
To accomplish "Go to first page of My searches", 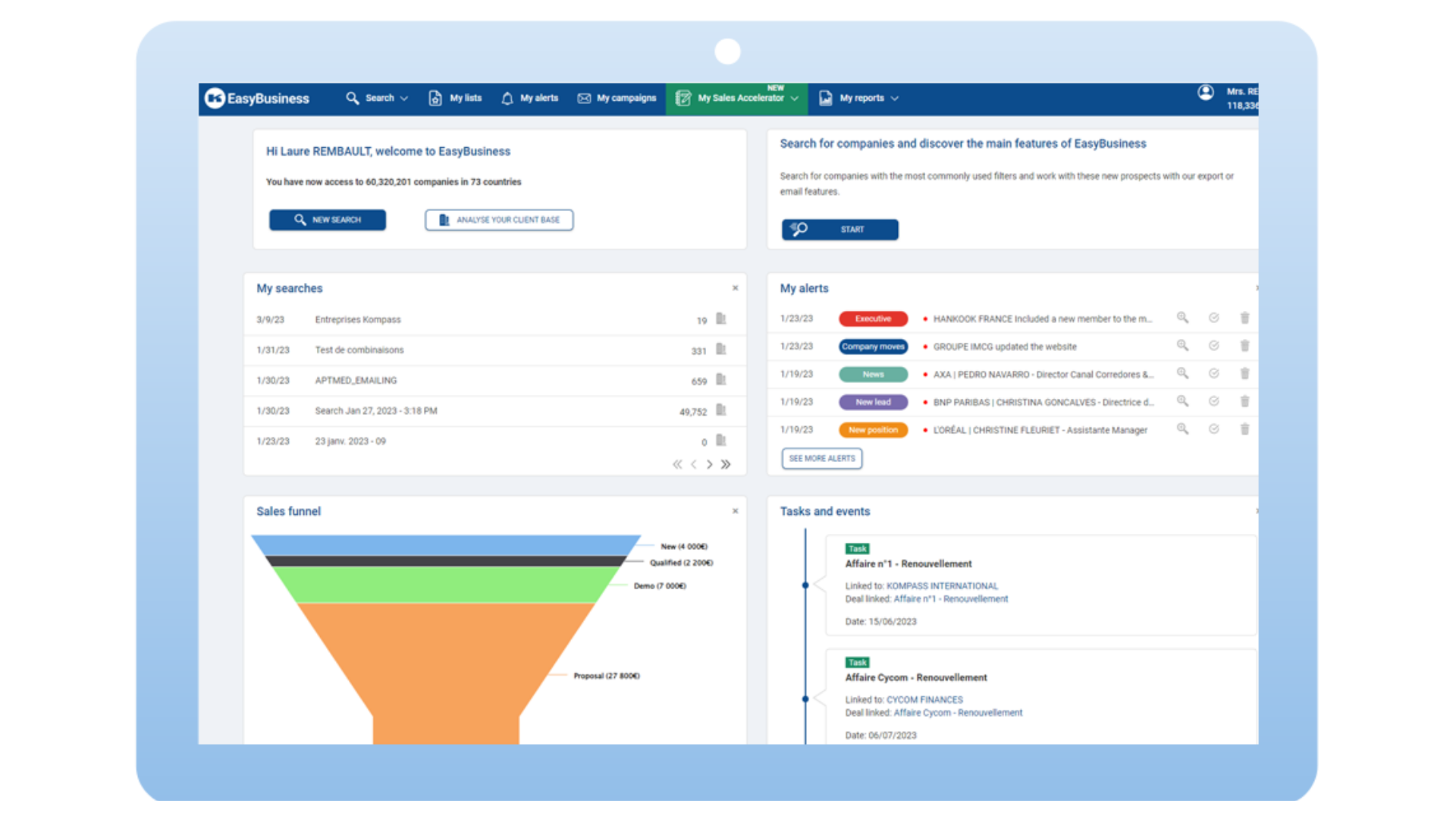I will 677,464.
